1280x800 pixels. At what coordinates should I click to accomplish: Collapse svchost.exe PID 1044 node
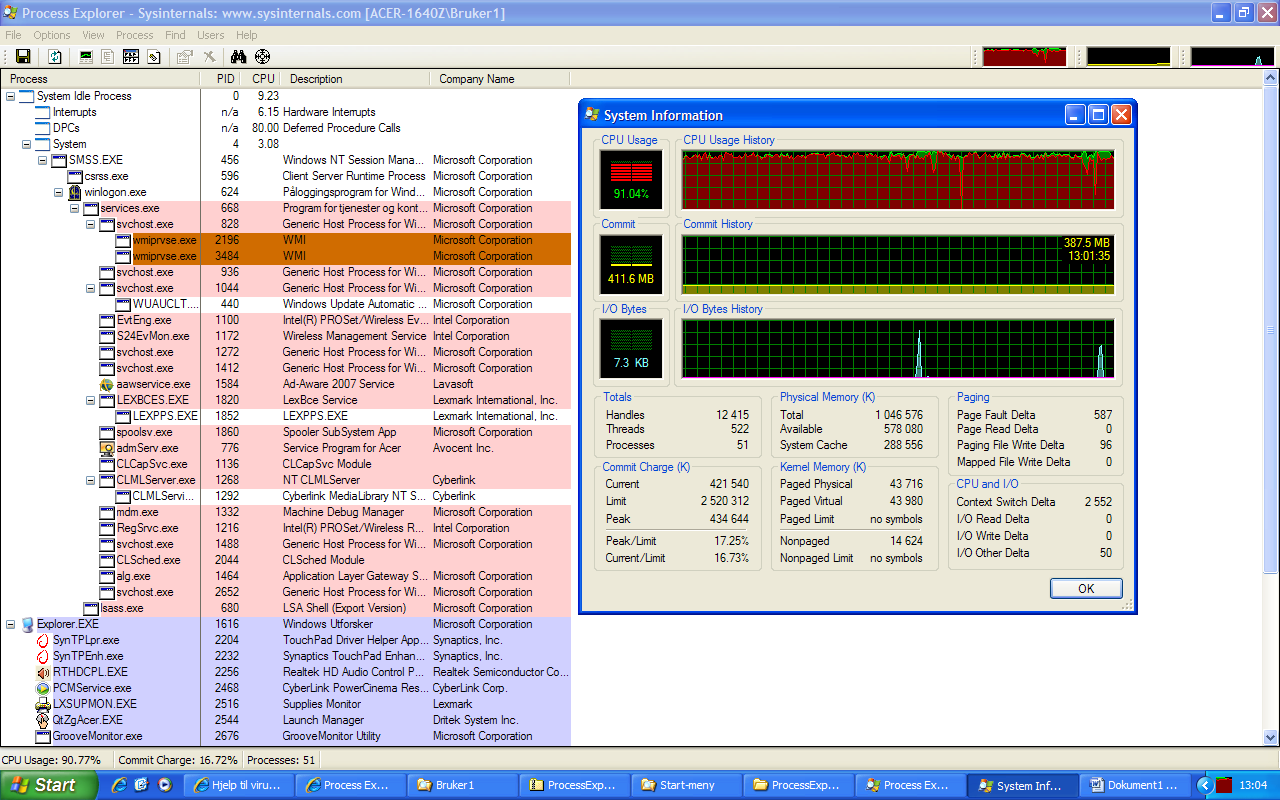coord(91,288)
